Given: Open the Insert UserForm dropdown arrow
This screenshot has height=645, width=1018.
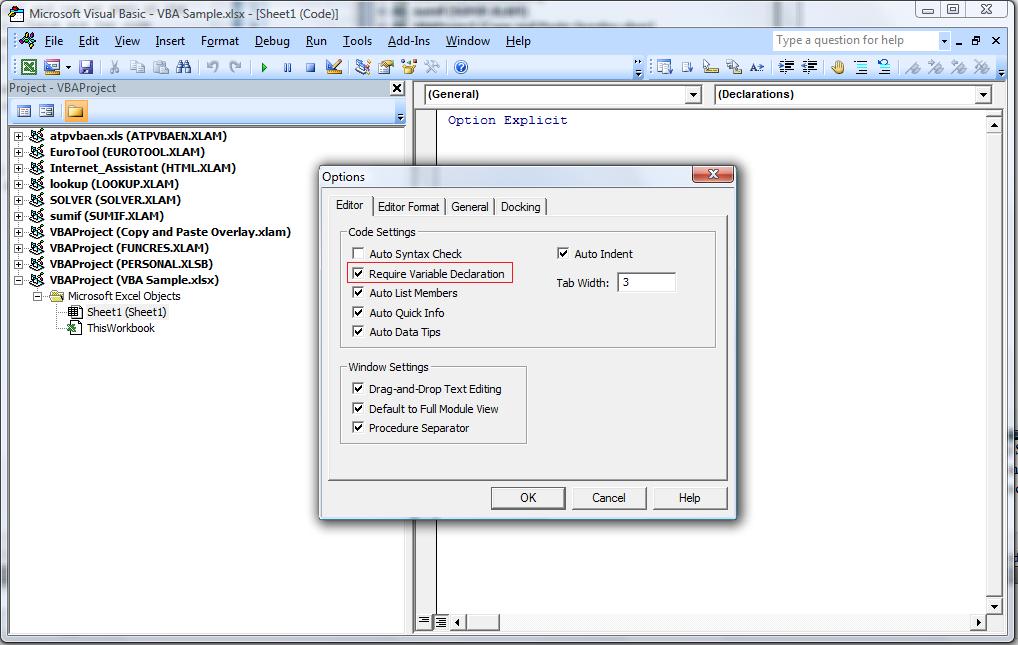Looking at the screenshot, I should click(68, 67).
